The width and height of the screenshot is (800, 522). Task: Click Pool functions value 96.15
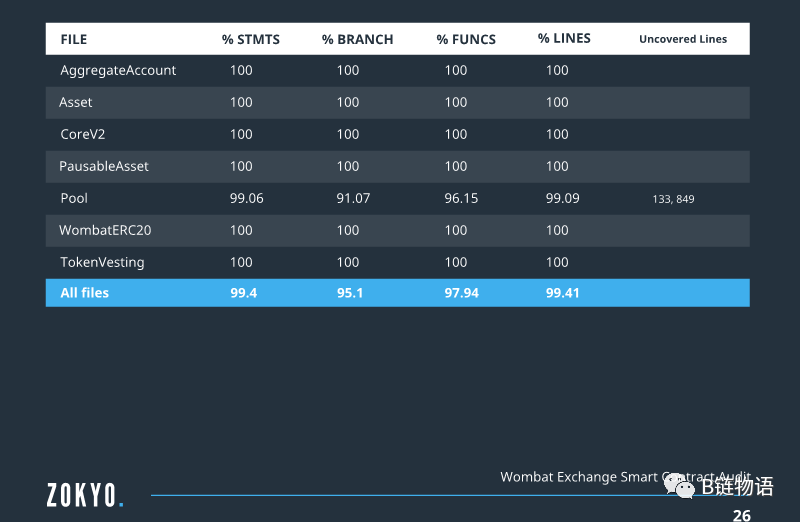coord(461,198)
